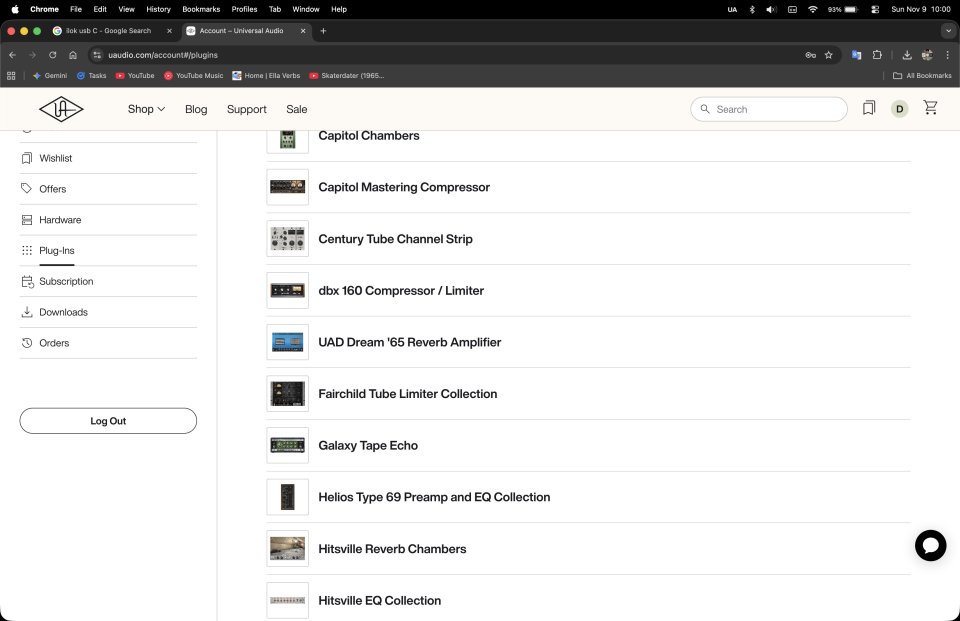960x621 pixels.
Task: Expand the Shop dropdown menu
Action: tap(146, 109)
